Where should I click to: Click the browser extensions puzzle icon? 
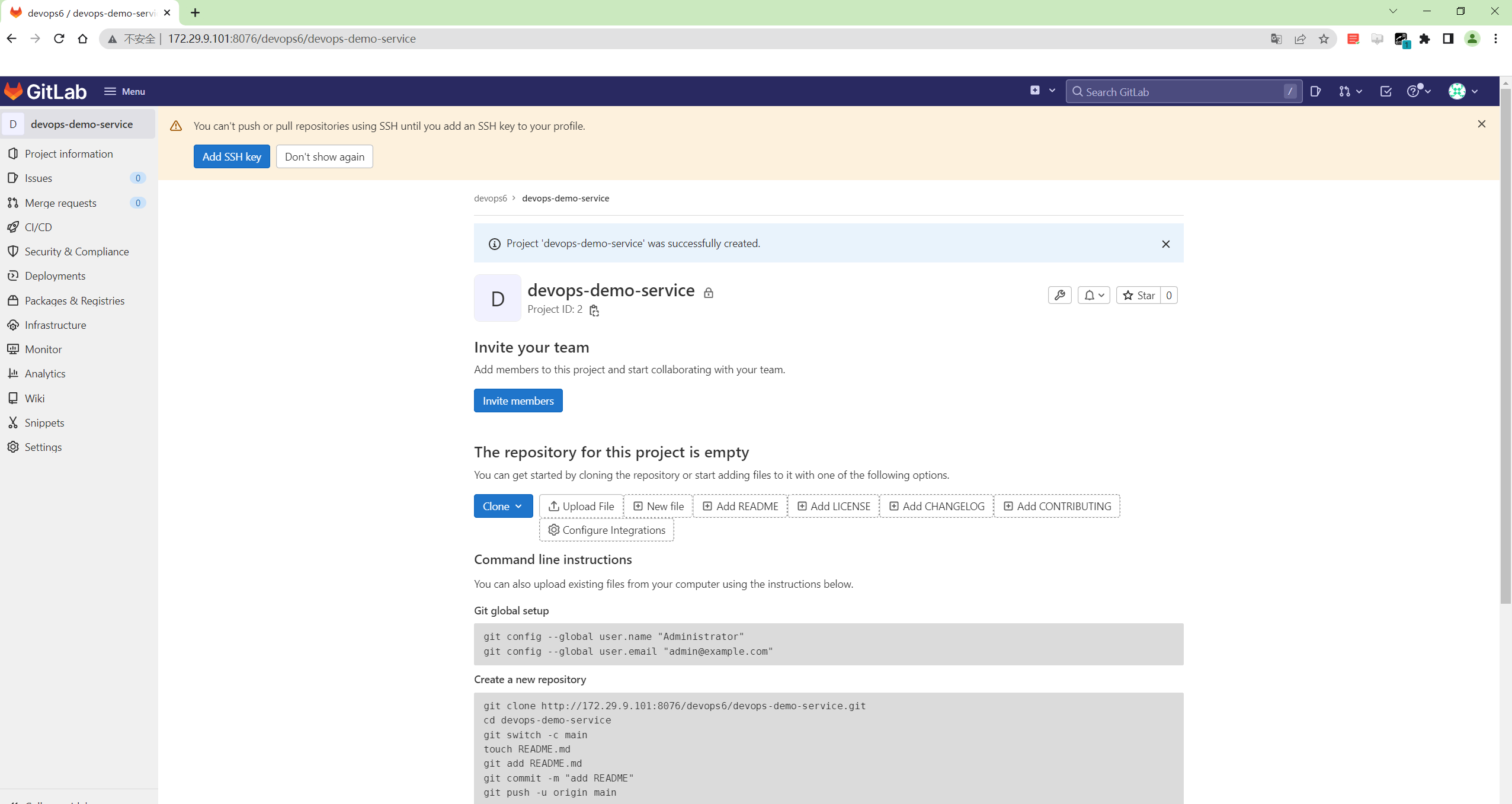pyautogui.click(x=1425, y=39)
